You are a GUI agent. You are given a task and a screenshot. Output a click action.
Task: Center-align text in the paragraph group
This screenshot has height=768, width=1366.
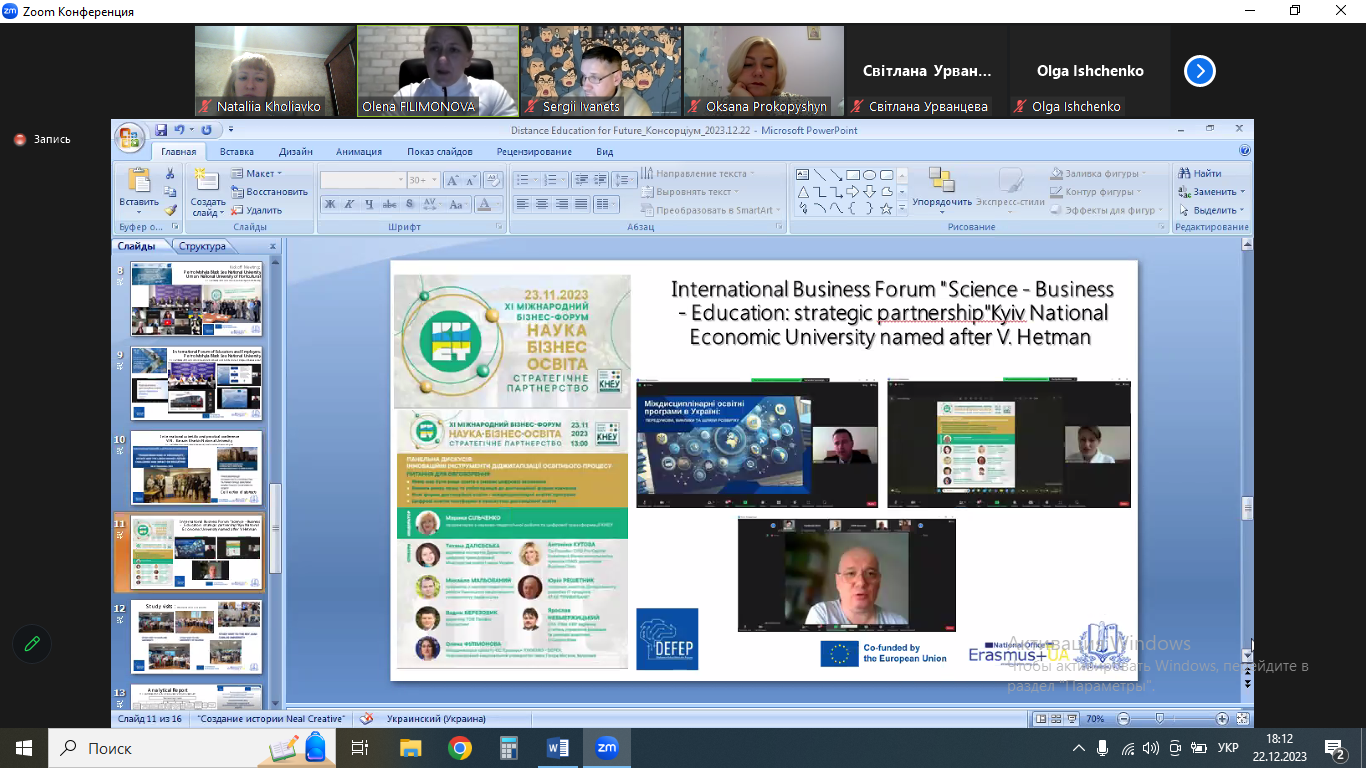tap(541, 204)
